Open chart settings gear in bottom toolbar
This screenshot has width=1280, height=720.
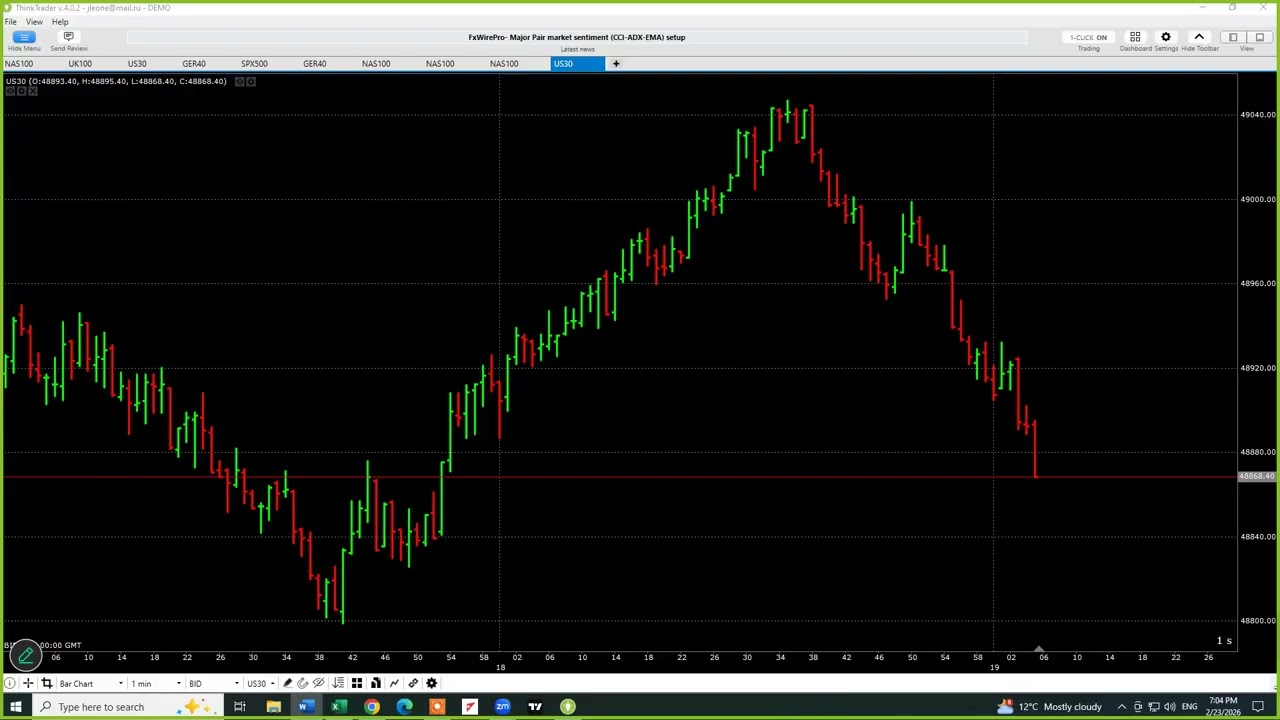click(x=432, y=683)
